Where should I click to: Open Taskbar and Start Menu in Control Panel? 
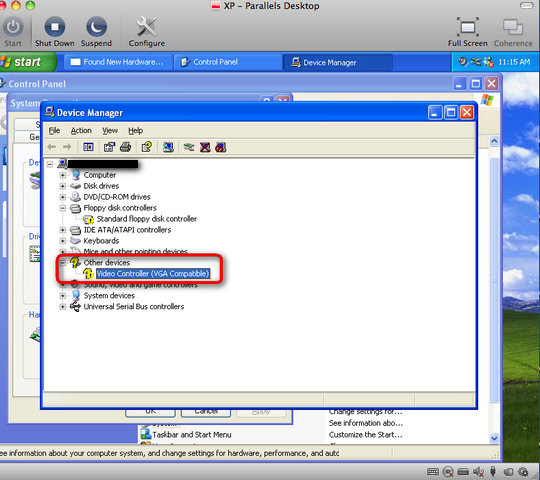192,435
